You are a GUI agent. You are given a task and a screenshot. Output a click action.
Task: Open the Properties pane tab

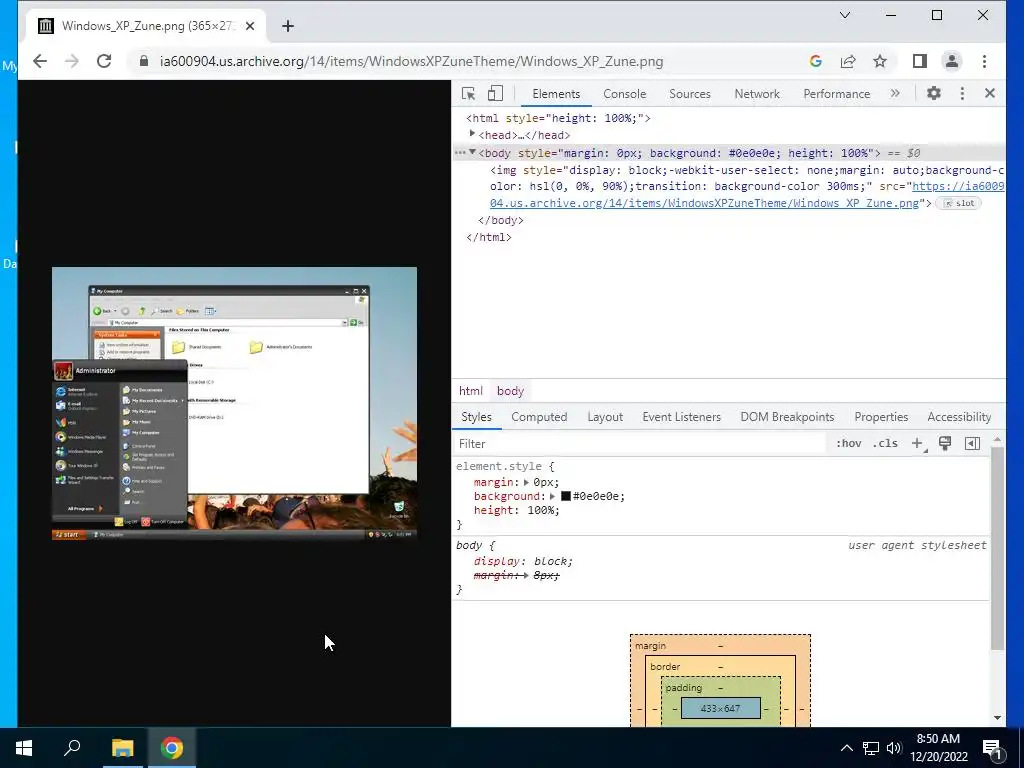click(881, 417)
